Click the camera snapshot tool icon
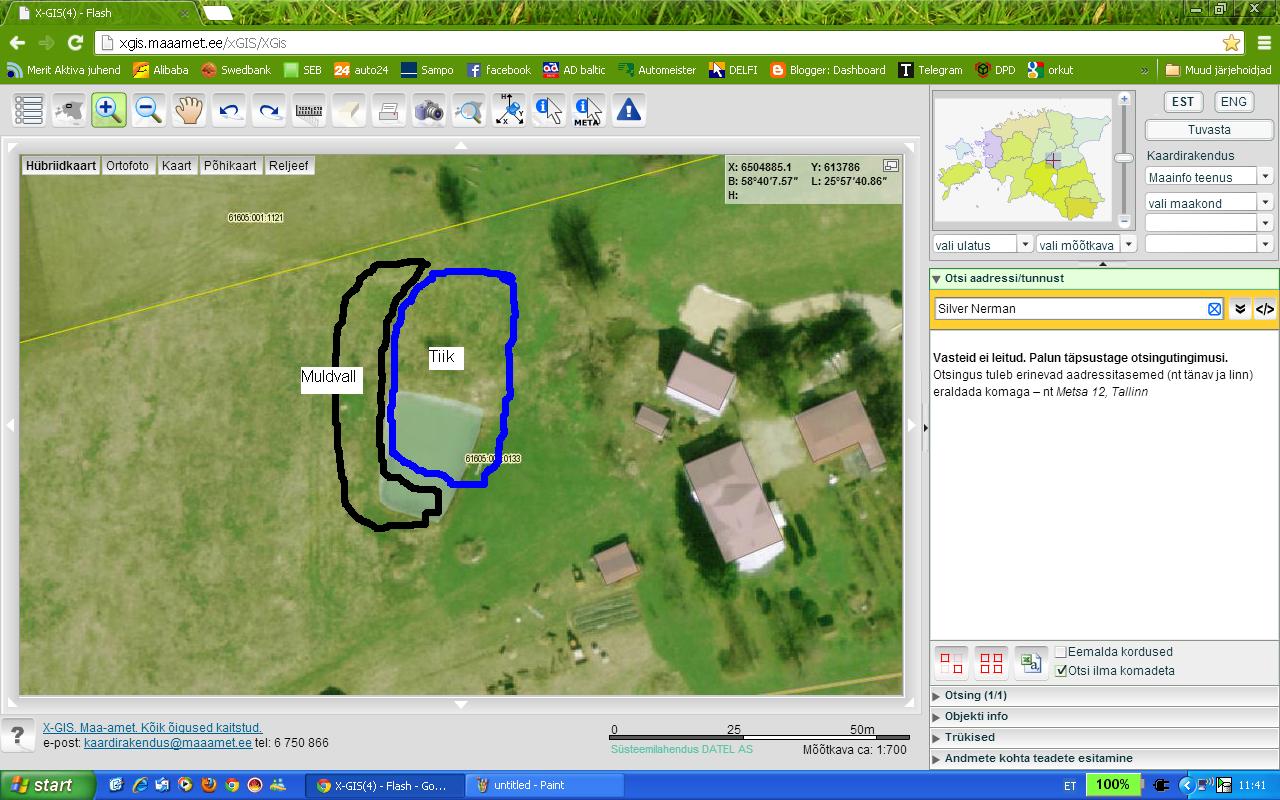This screenshot has width=1280, height=800. (429, 110)
